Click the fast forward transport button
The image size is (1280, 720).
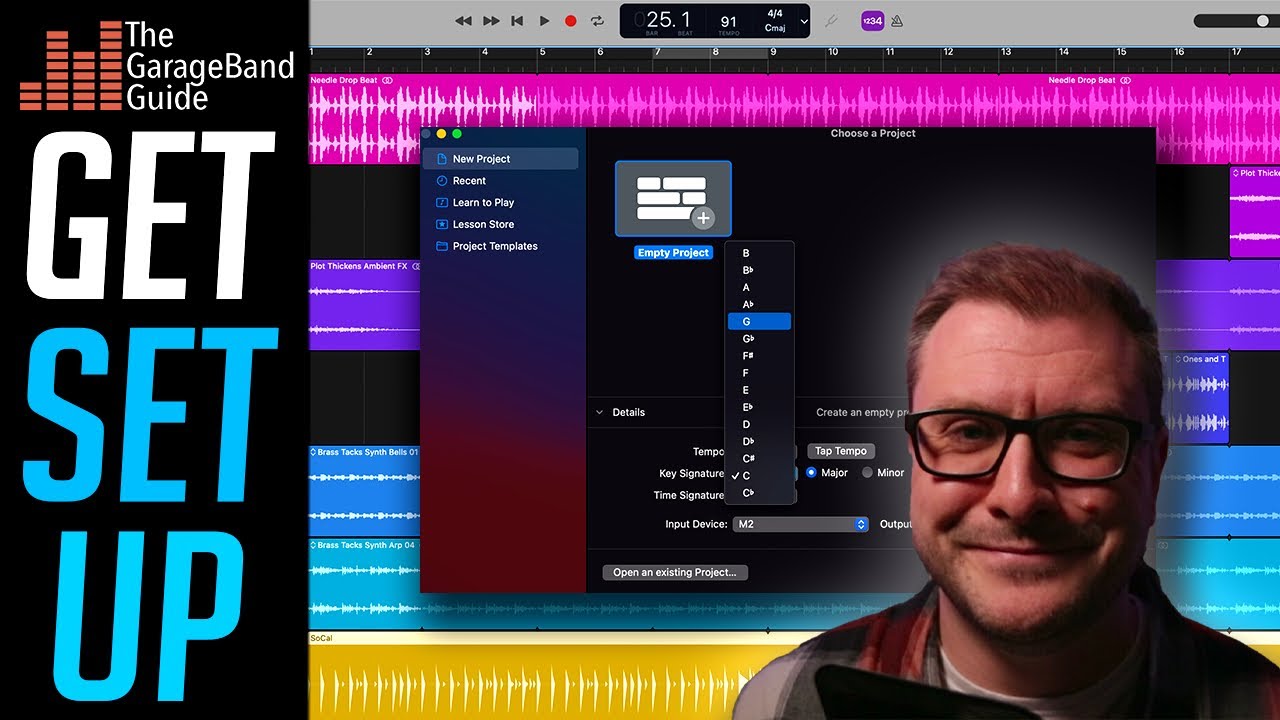click(x=491, y=21)
